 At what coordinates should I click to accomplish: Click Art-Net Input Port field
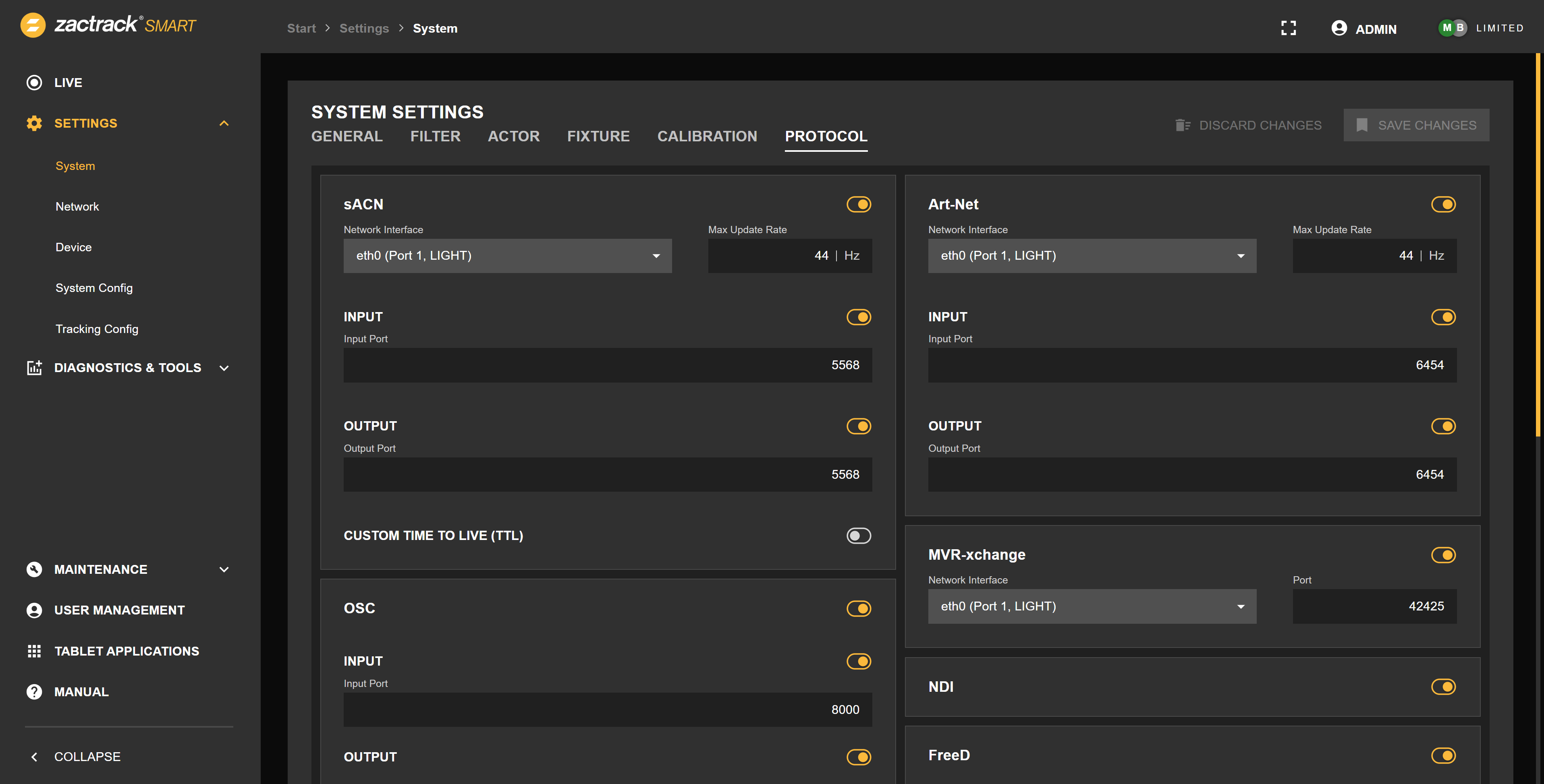(x=1192, y=365)
